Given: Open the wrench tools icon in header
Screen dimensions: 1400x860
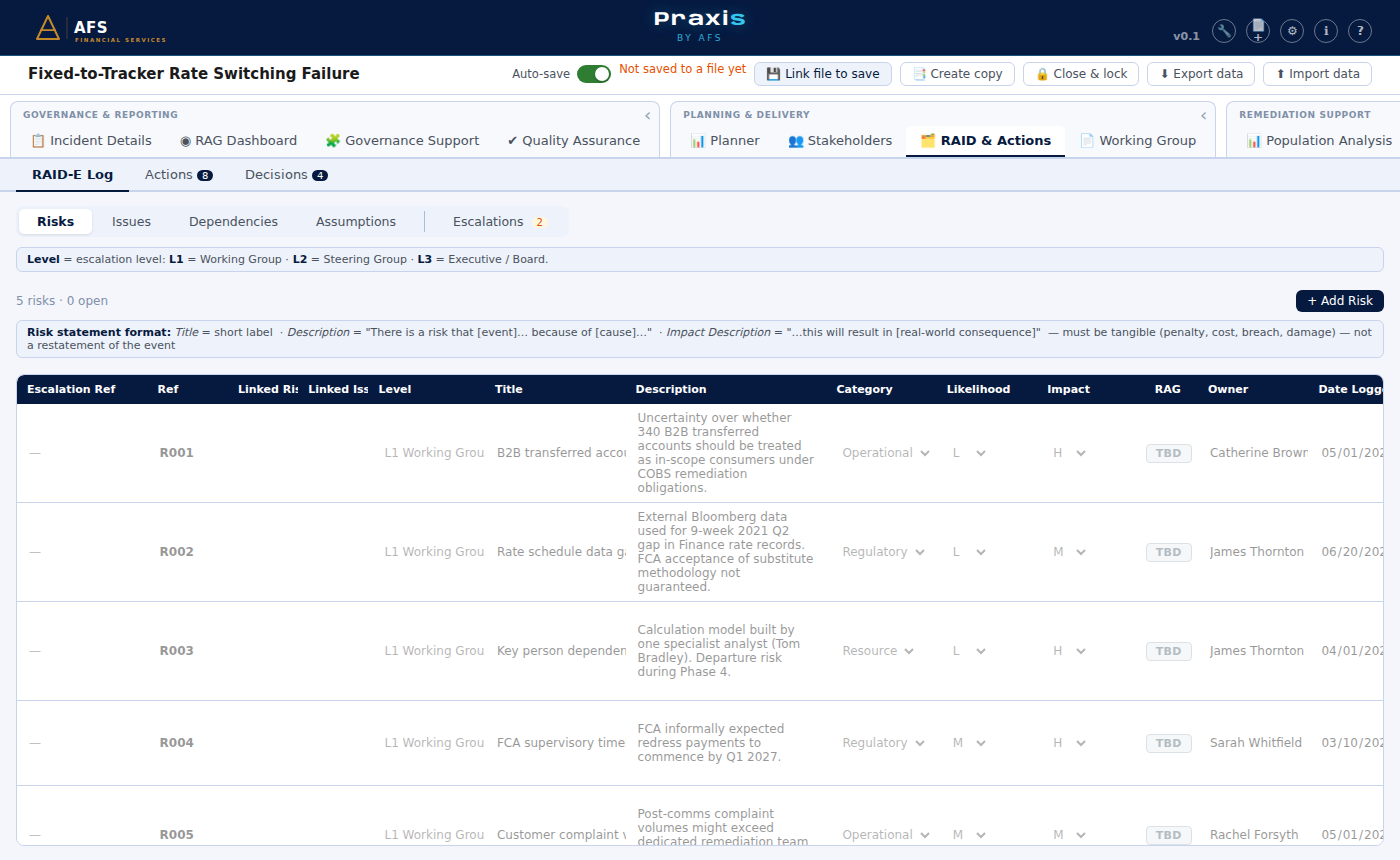Looking at the screenshot, I should coord(1224,31).
